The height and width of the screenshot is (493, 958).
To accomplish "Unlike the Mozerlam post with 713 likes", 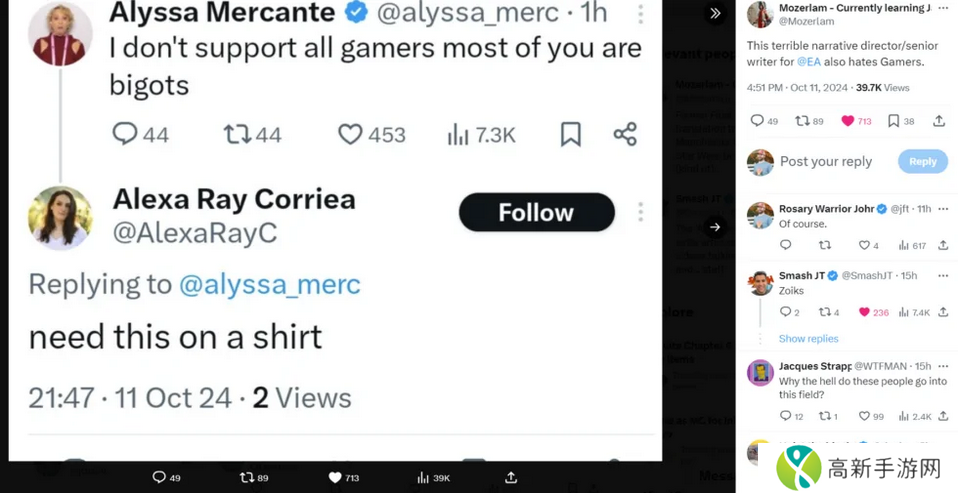I will 848,121.
